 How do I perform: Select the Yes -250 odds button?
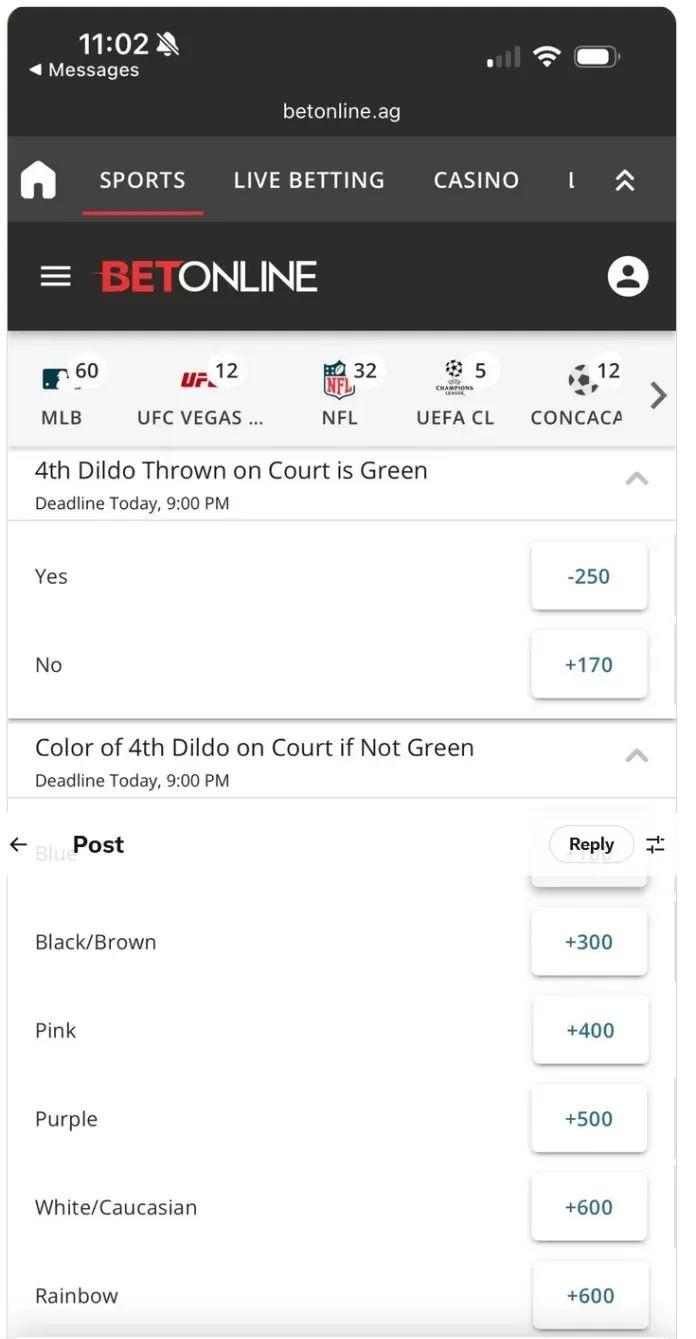588,577
